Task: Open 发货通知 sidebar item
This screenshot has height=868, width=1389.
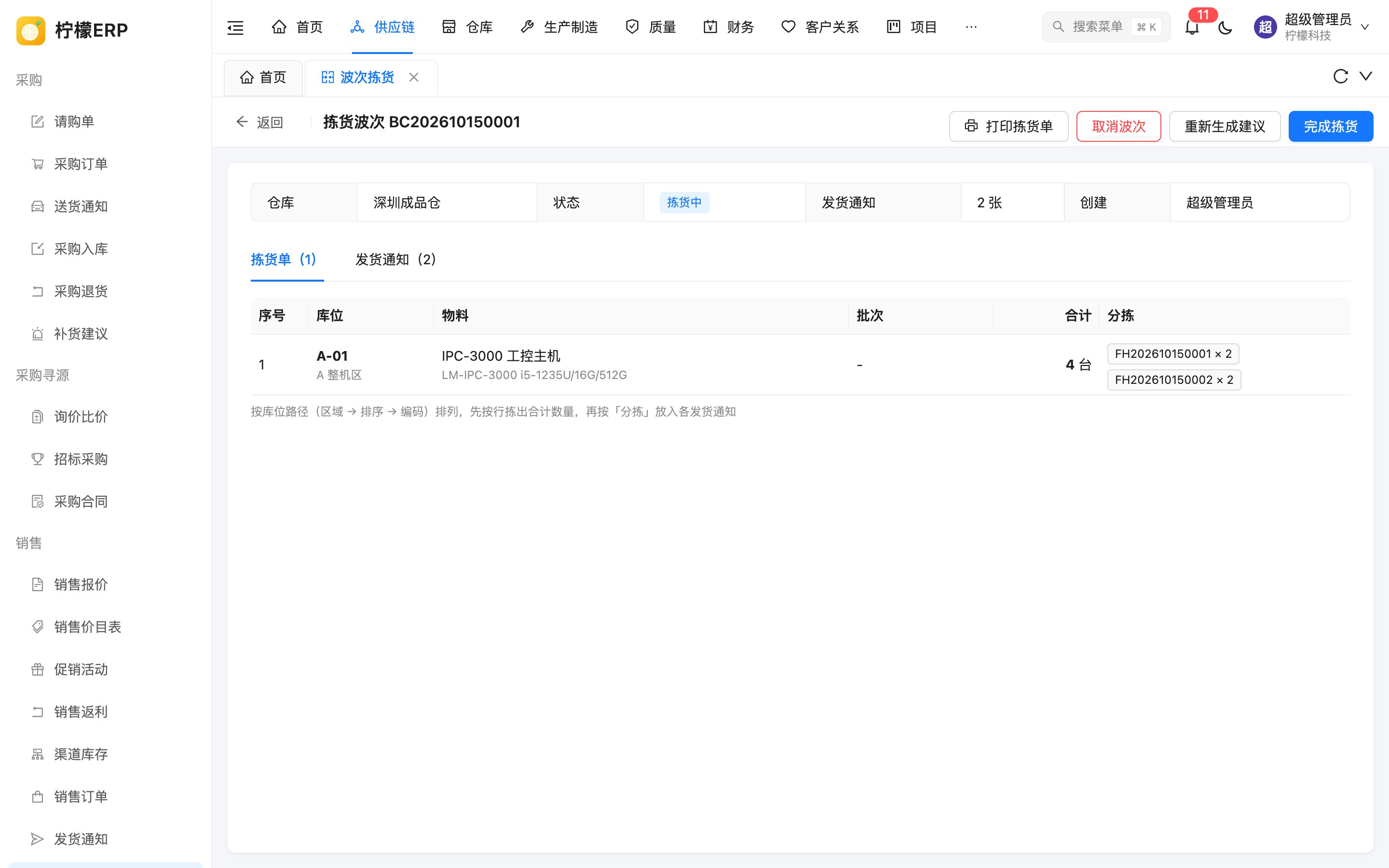Action: pyautogui.click(x=106, y=839)
